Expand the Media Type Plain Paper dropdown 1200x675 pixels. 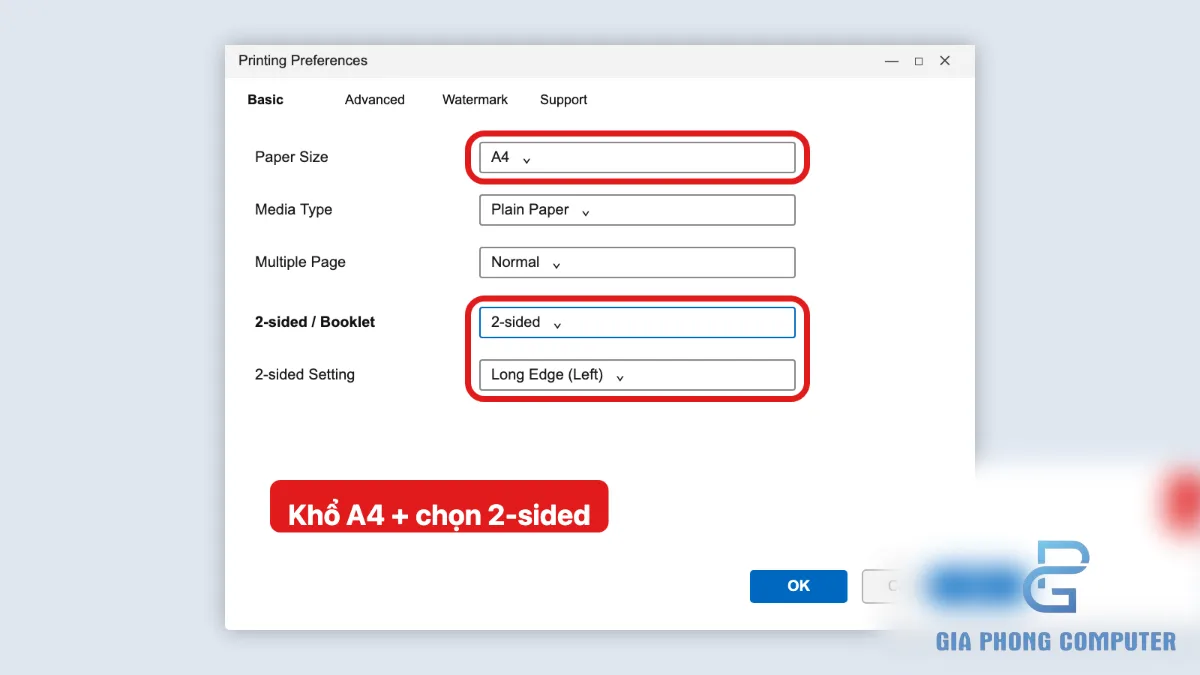coord(637,210)
